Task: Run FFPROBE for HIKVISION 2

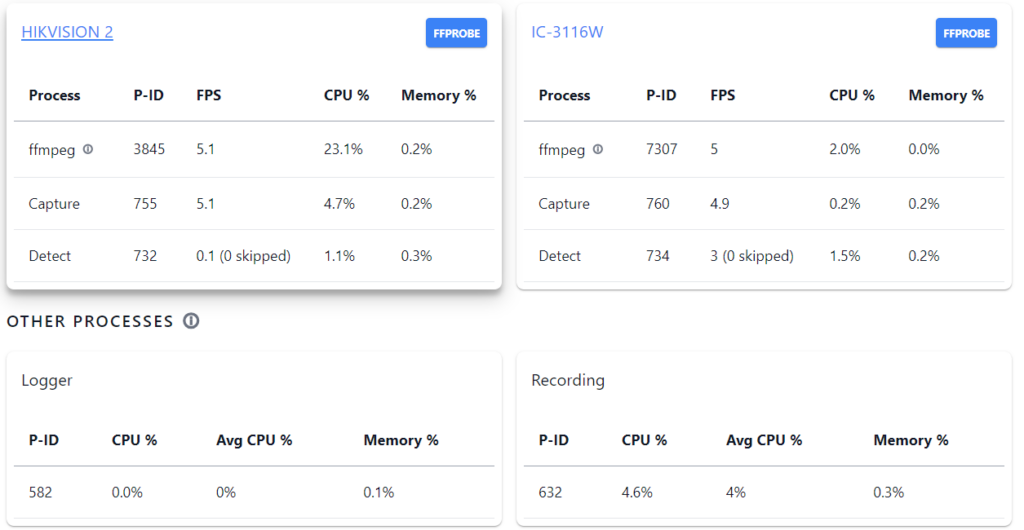Action: pyautogui.click(x=457, y=33)
